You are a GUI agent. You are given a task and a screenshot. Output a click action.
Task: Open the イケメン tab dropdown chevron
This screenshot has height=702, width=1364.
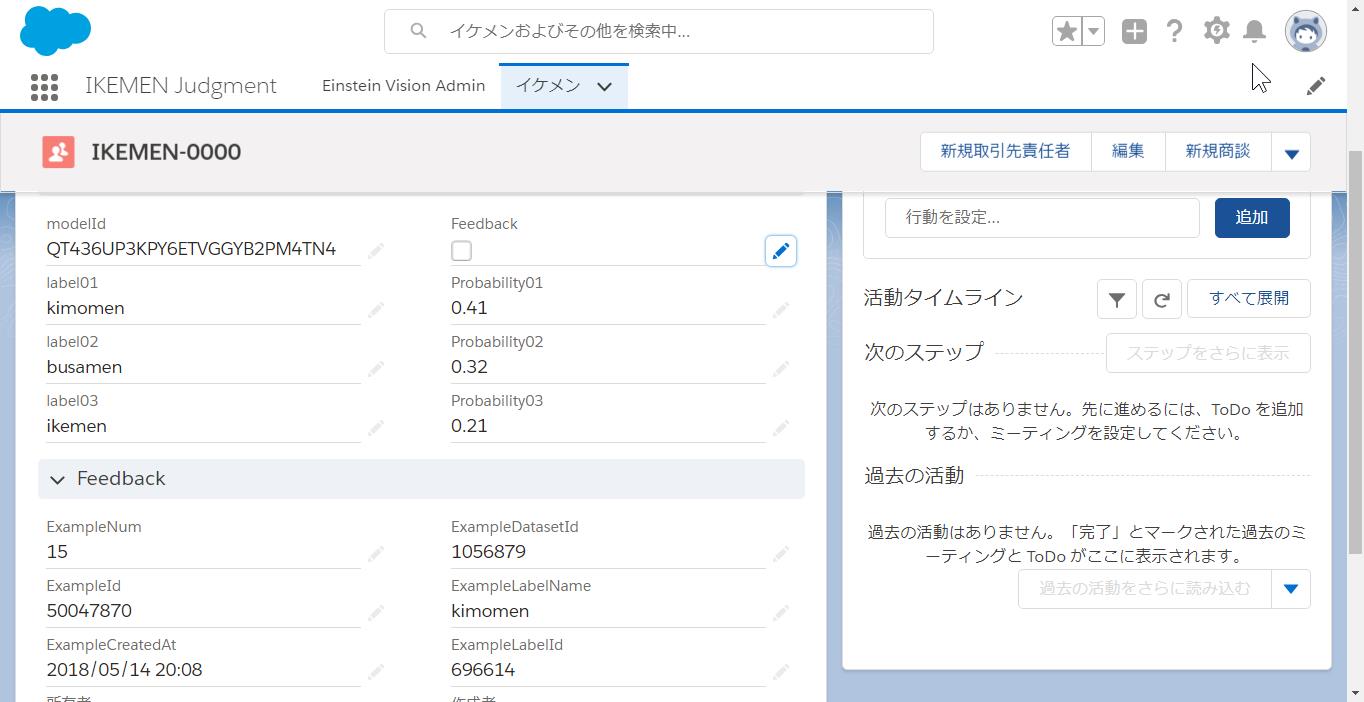[604, 87]
